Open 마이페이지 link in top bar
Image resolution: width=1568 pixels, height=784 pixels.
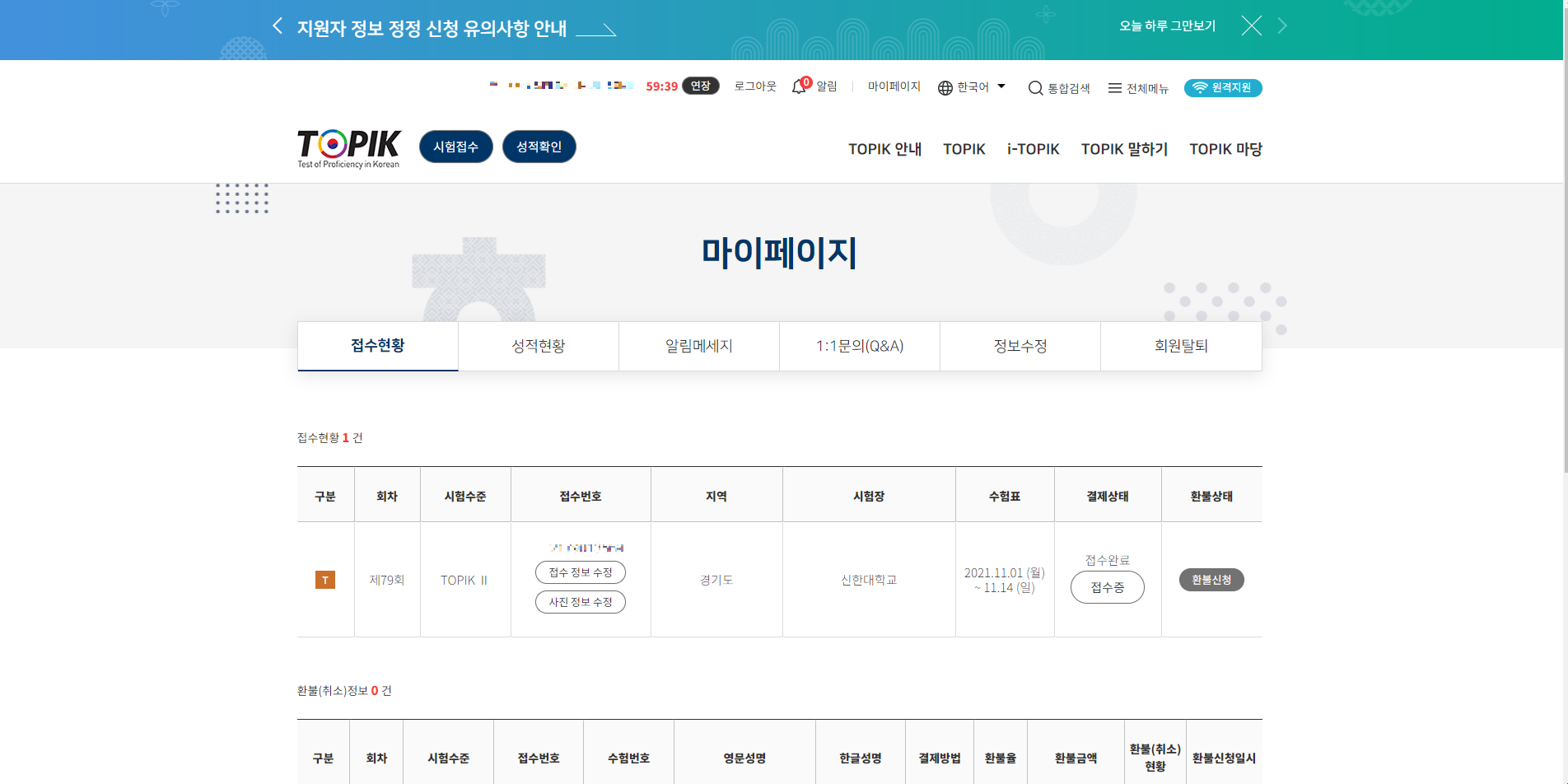pyautogui.click(x=894, y=86)
